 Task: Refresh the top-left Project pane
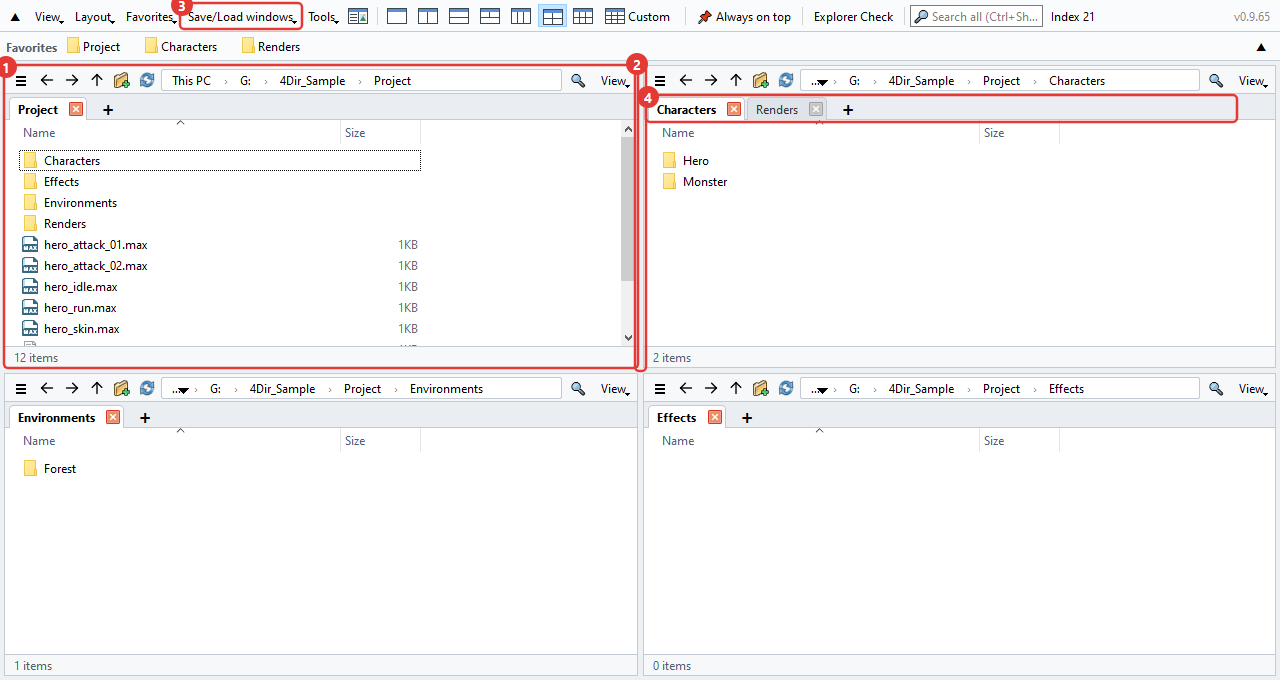[x=147, y=81]
